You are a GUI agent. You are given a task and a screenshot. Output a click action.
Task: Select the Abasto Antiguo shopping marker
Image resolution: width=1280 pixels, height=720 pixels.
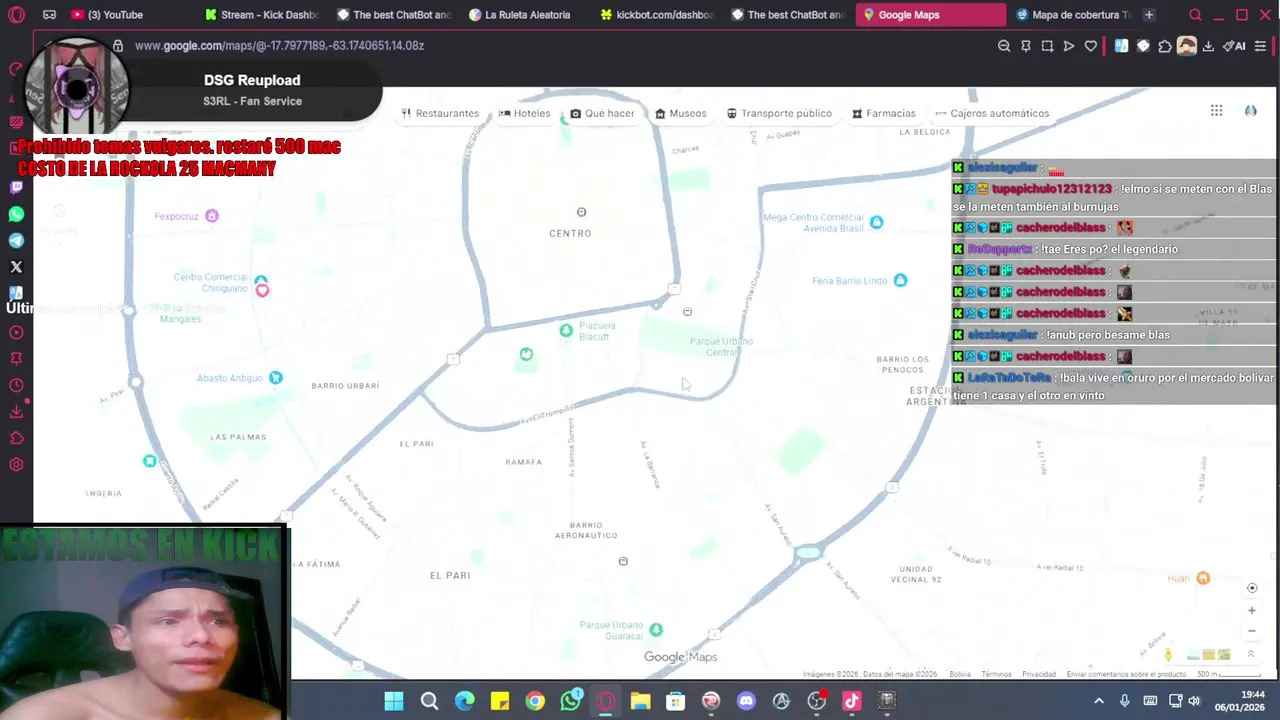click(275, 377)
